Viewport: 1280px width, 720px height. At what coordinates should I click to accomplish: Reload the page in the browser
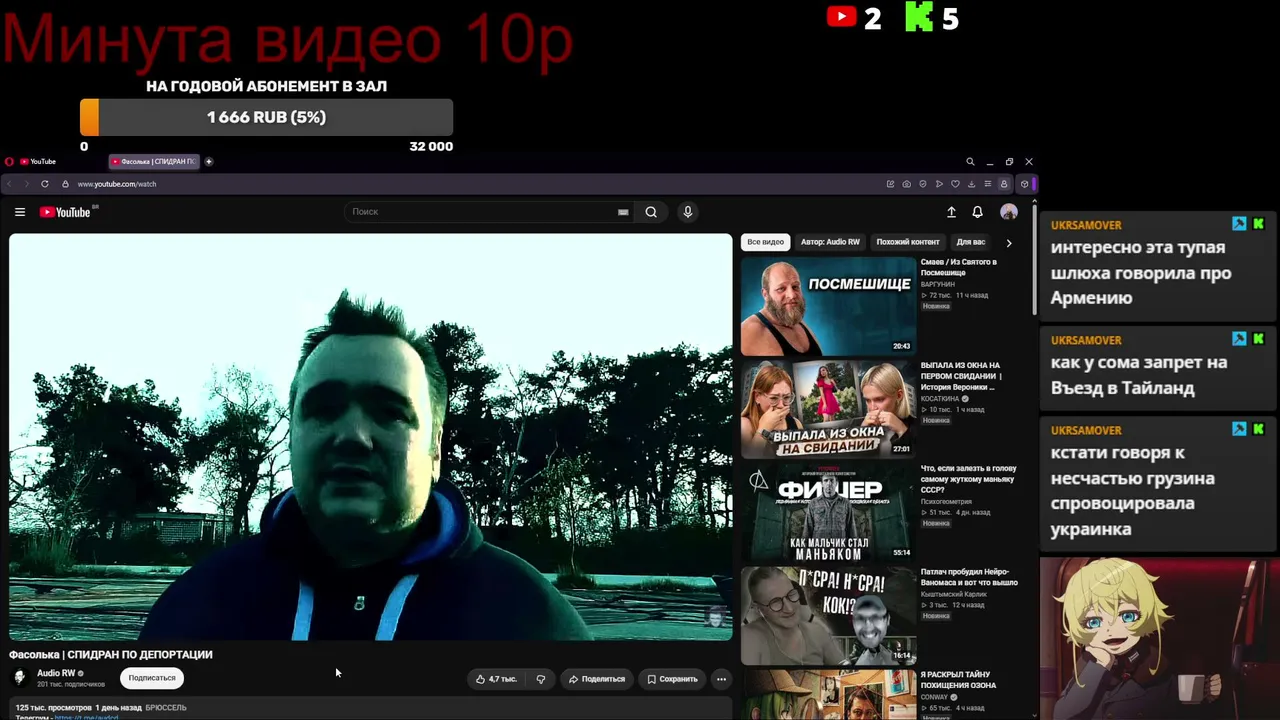pos(45,184)
